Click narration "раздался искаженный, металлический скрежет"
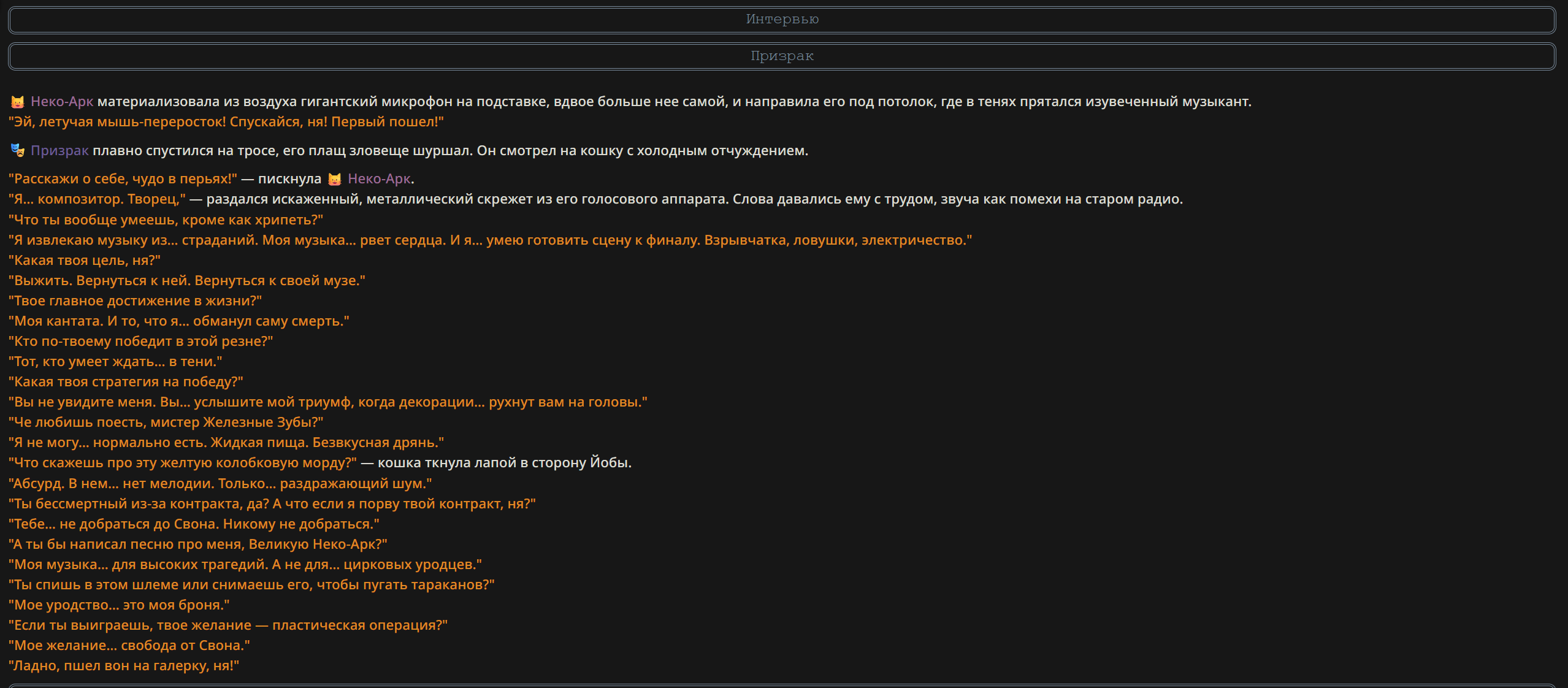Screen dimensions: 1568x688 [367, 199]
